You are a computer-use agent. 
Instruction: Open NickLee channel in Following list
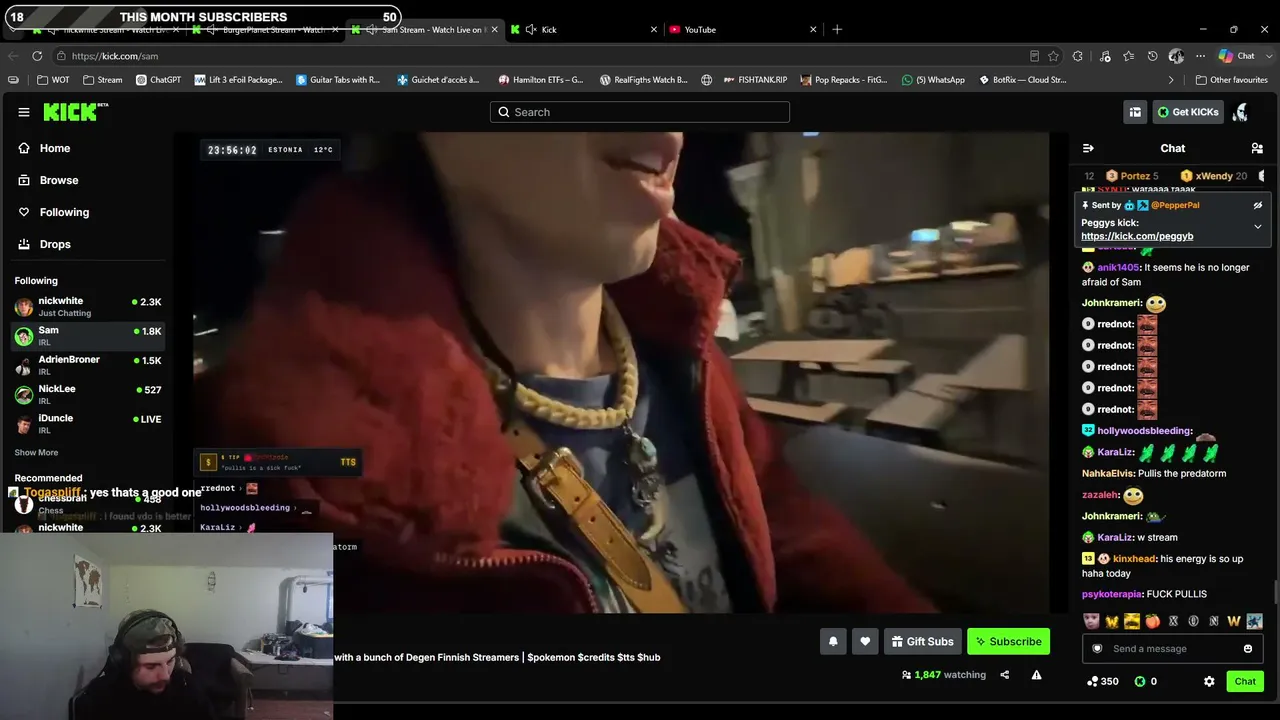[88, 394]
